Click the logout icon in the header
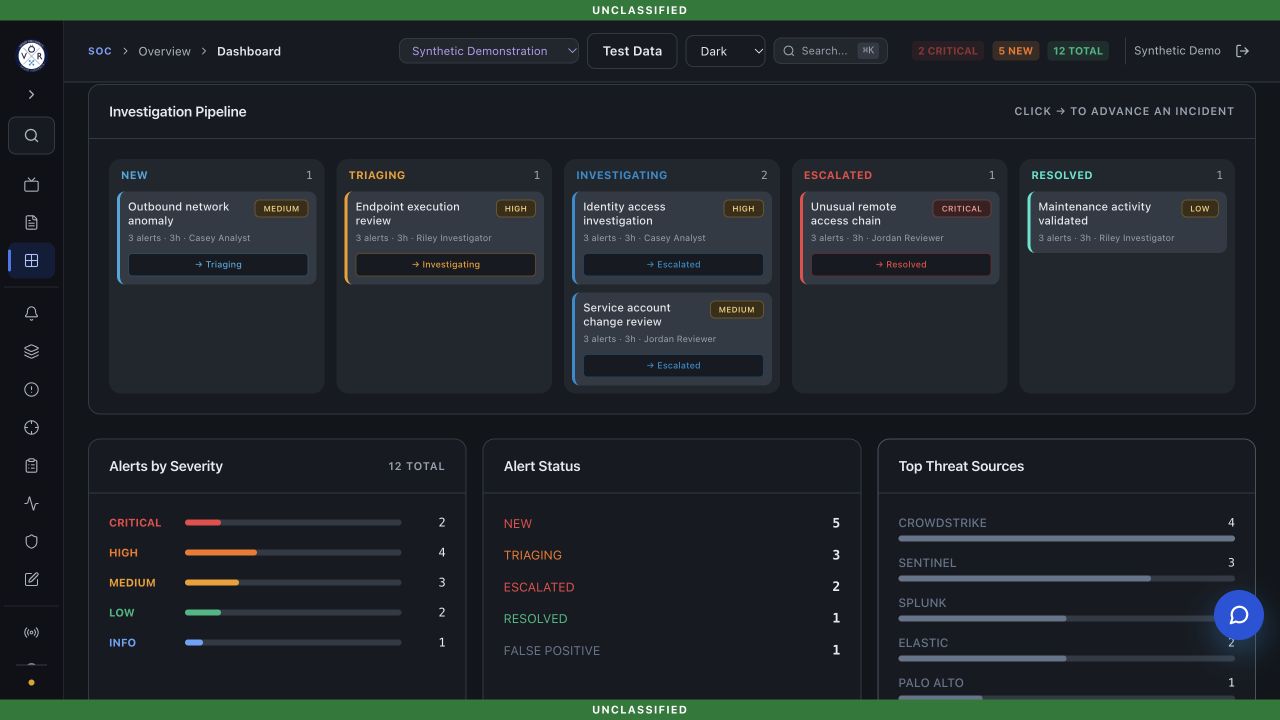Screen dimensions: 1280x720 [x=1242, y=51]
